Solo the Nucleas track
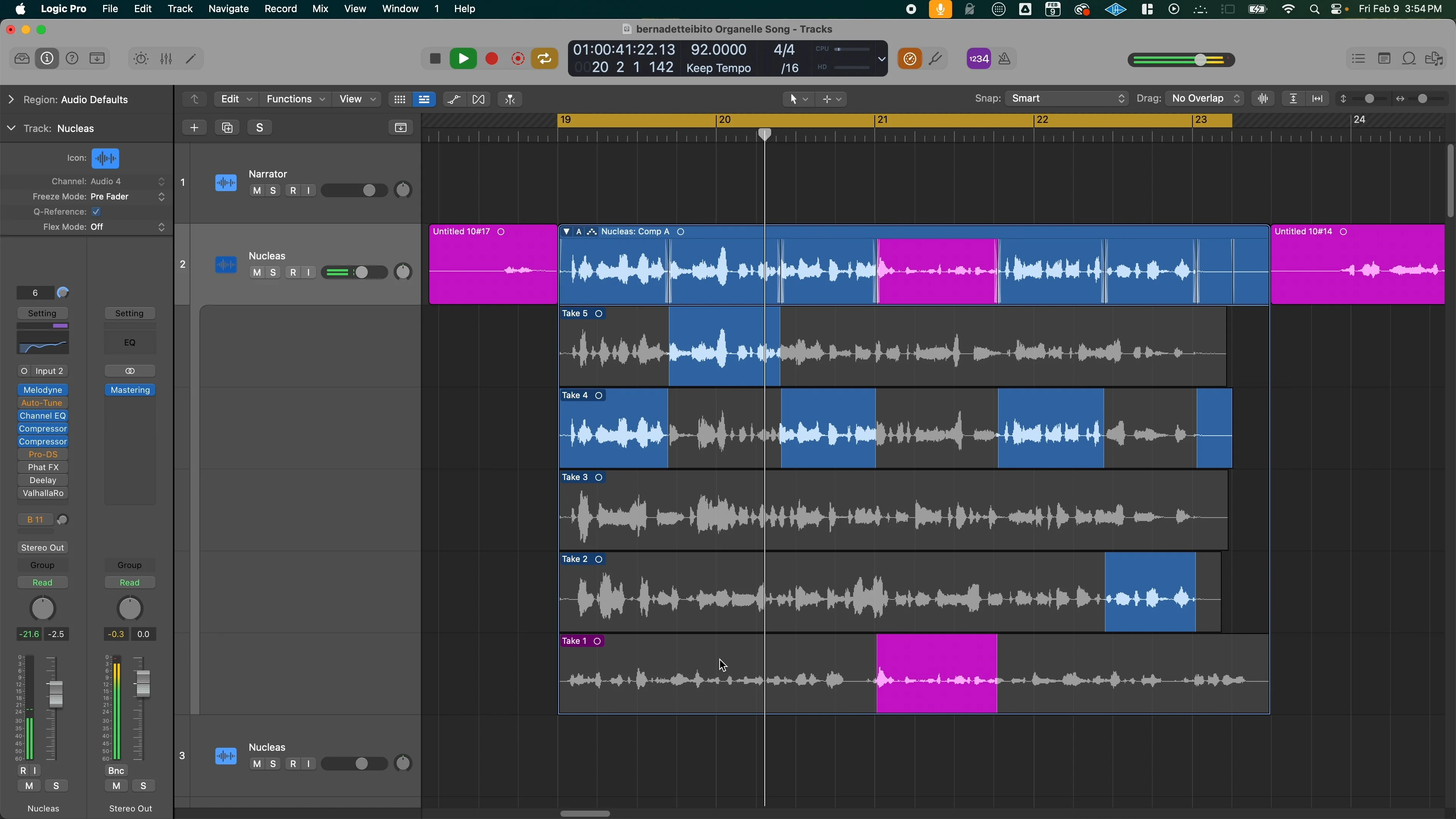1456x819 pixels. [273, 272]
